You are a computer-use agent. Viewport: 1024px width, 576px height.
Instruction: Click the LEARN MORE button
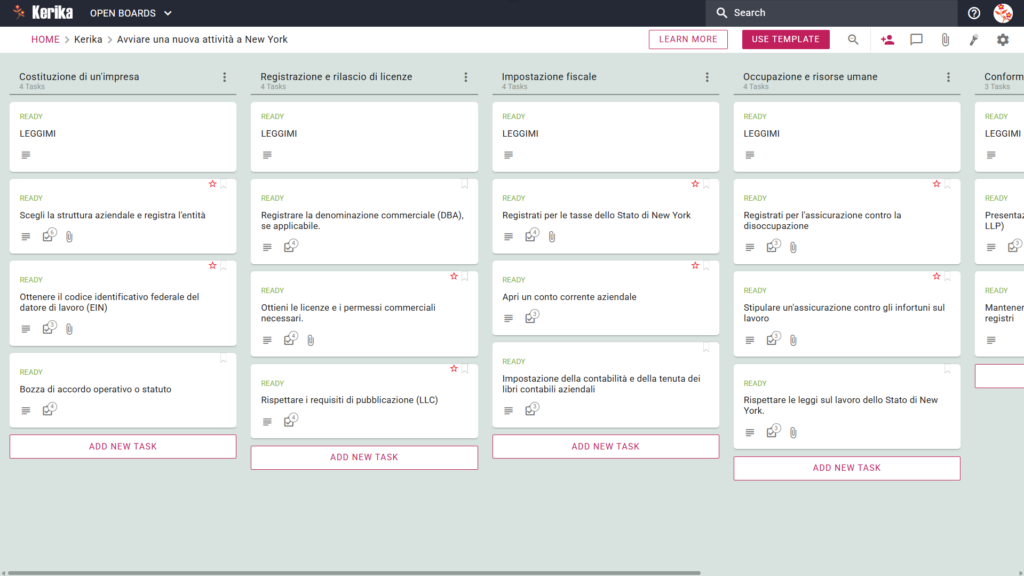tap(688, 39)
